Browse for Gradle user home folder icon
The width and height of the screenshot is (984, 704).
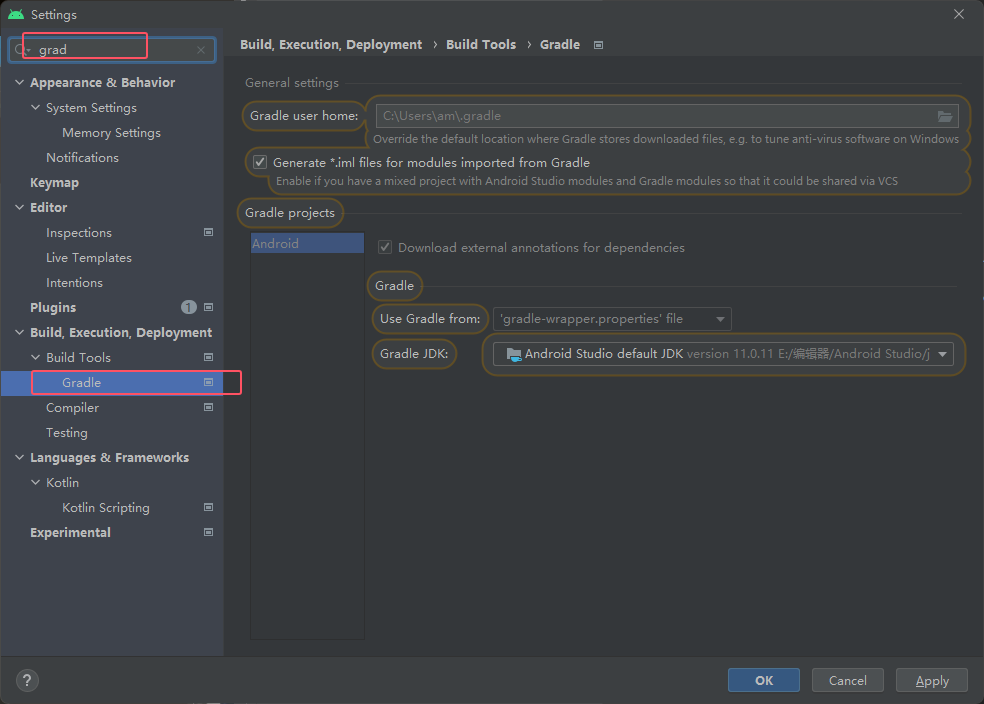click(x=944, y=116)
